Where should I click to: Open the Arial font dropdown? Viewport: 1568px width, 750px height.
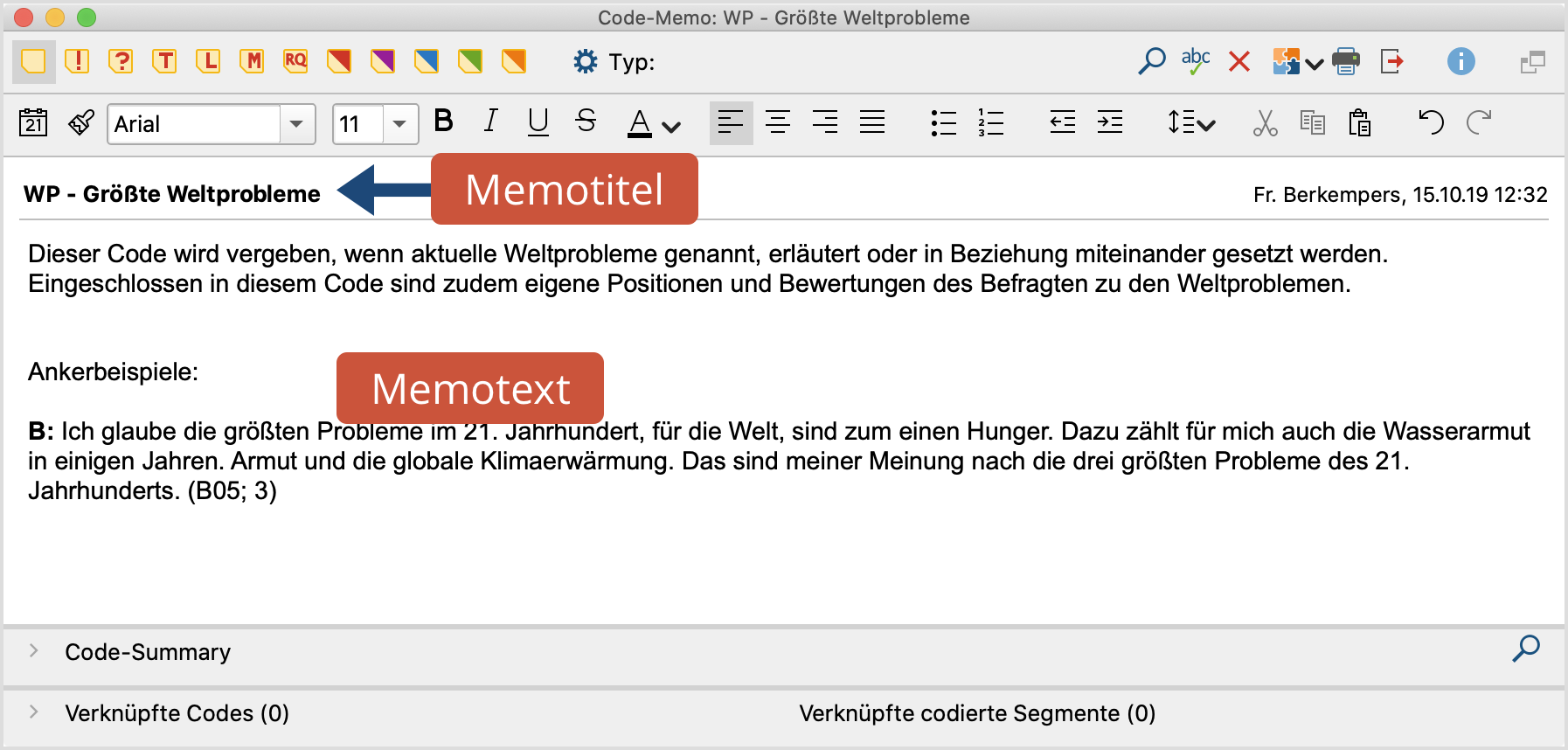coord(297,124)
